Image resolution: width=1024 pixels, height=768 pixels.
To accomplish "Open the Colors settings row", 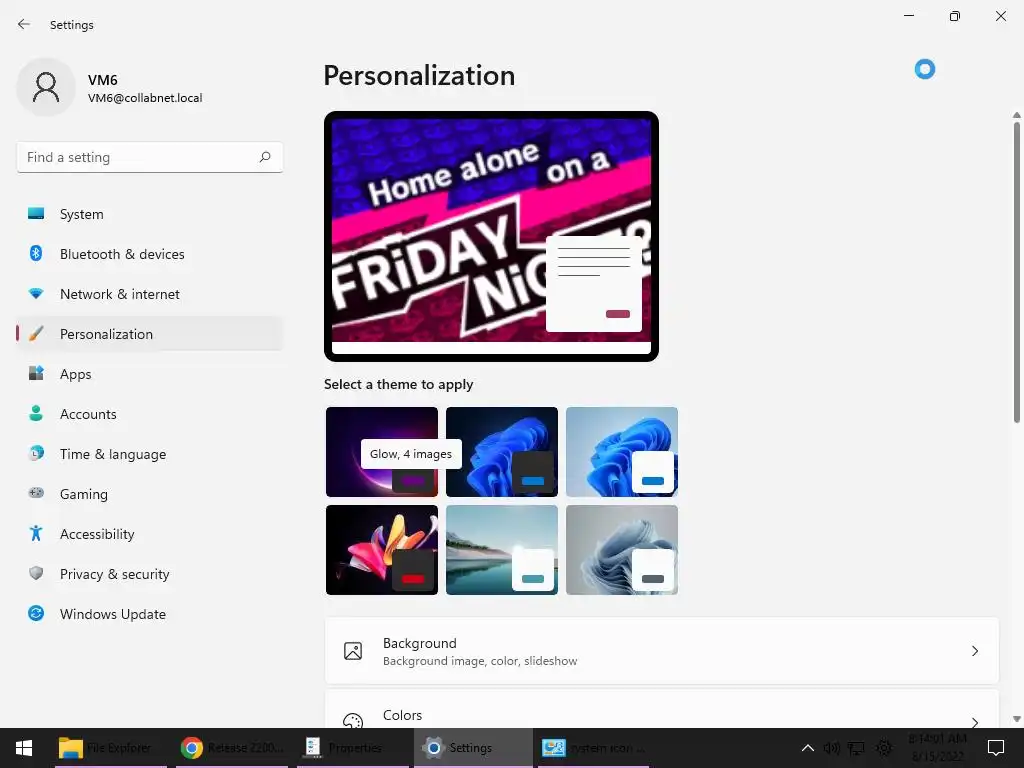I will pos(662,709).
